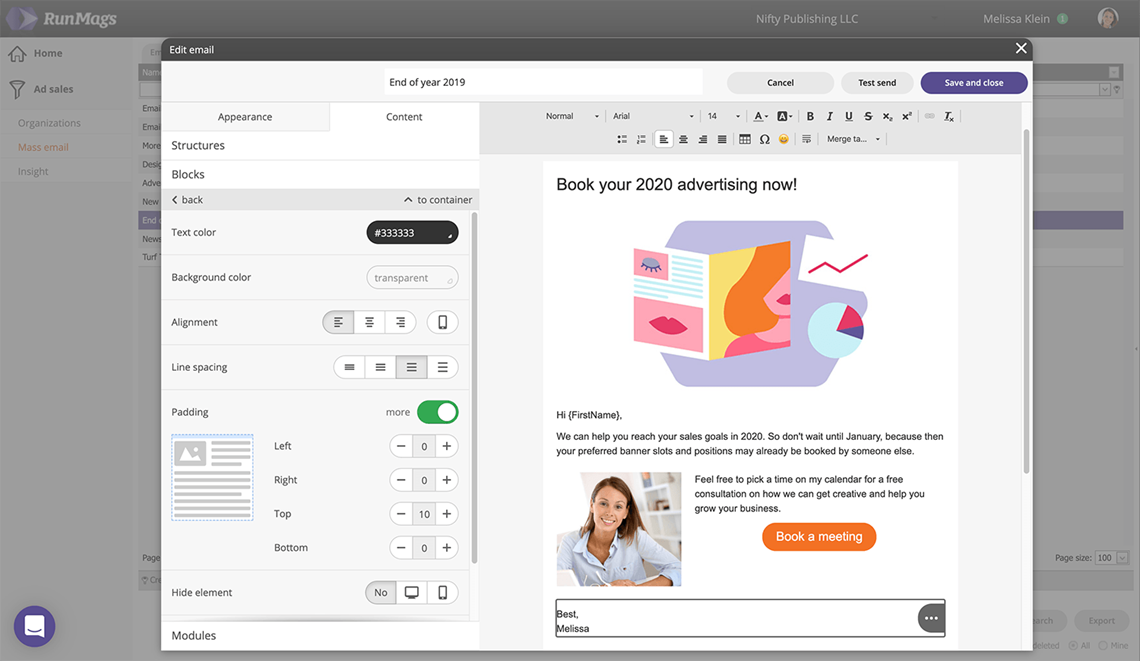Viewport: 1140px width, 661px height.
Task: Set block alignment to left
Action: (x=338, y=322)
